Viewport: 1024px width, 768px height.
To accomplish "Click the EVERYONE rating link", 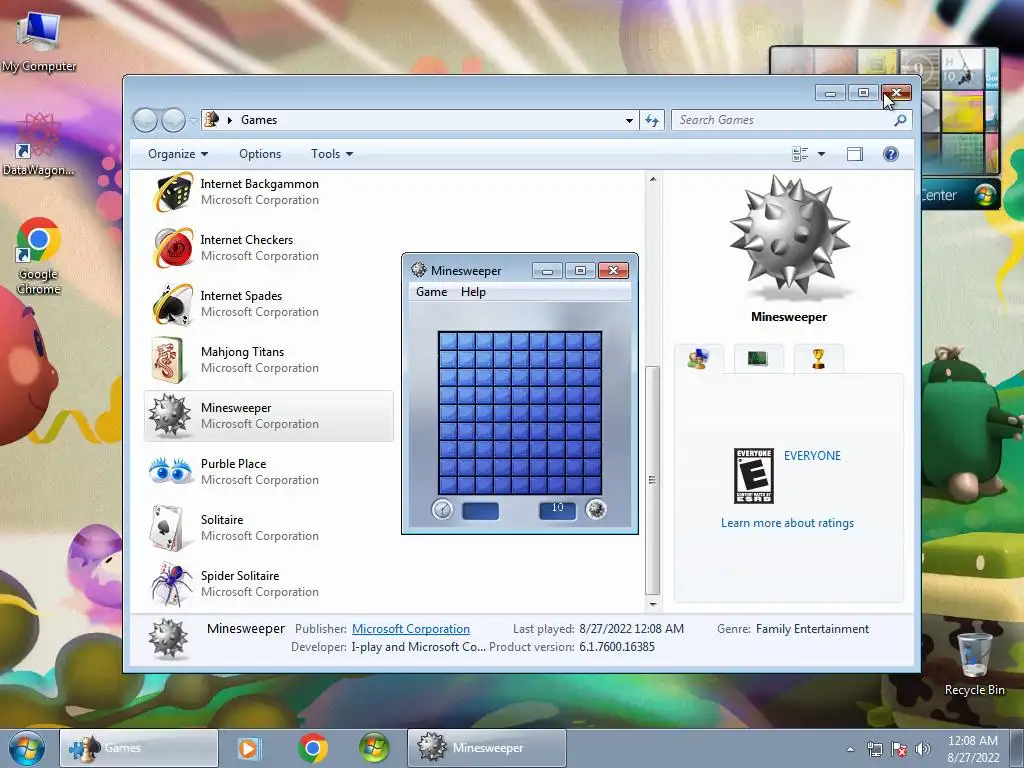I will pyautogui.click(x=812, y=456).
